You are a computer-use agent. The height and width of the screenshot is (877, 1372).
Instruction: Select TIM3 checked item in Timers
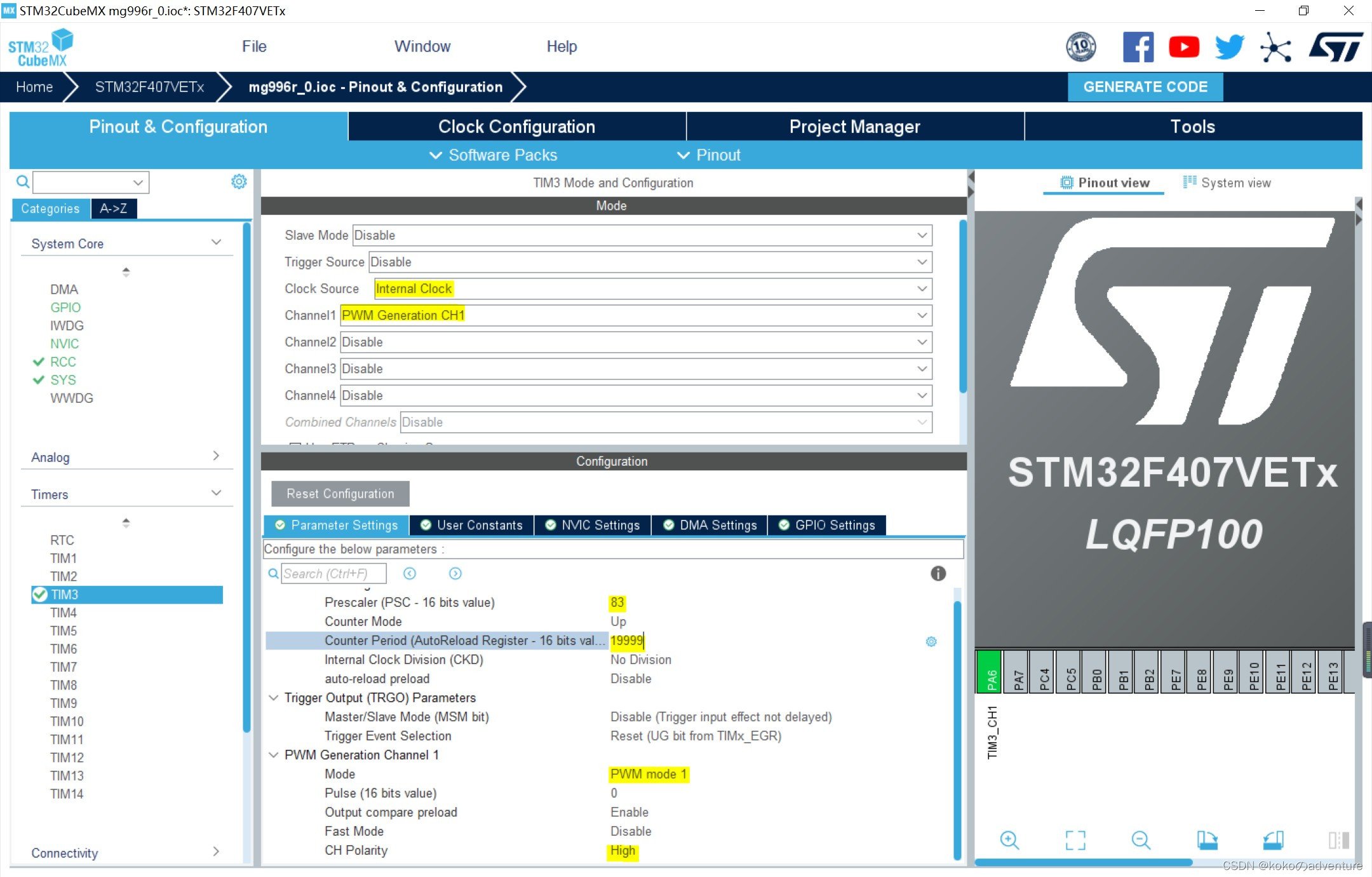pyautogui.click(x=64, y=595)
